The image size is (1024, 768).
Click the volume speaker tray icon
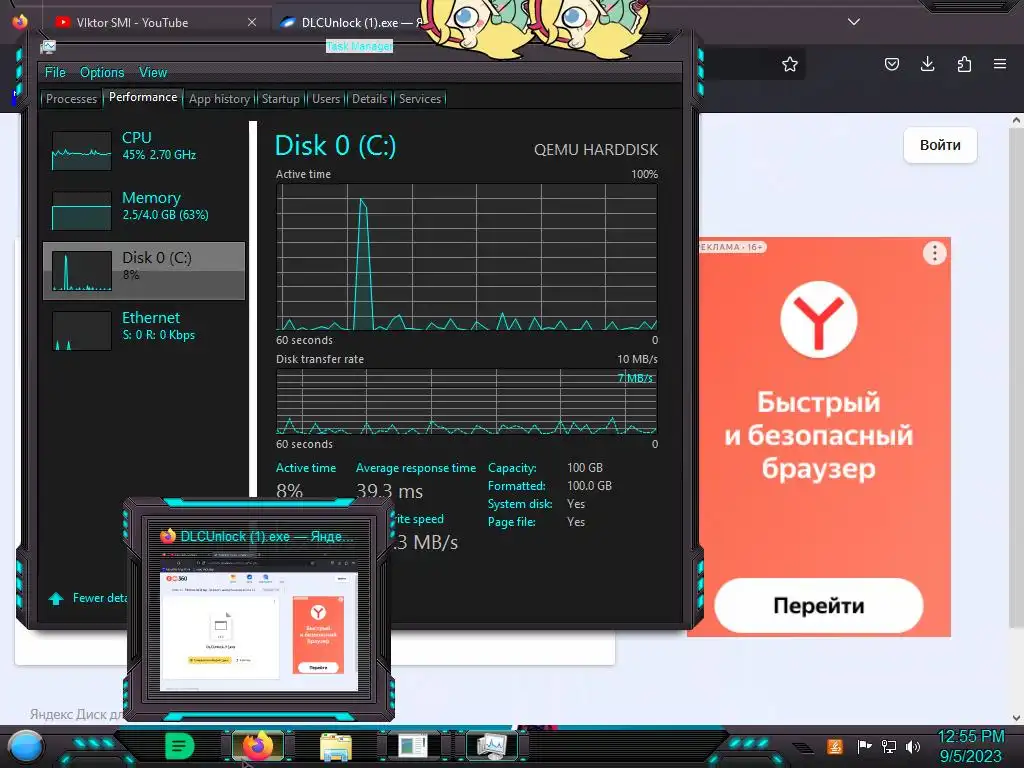tap(913, 746)
